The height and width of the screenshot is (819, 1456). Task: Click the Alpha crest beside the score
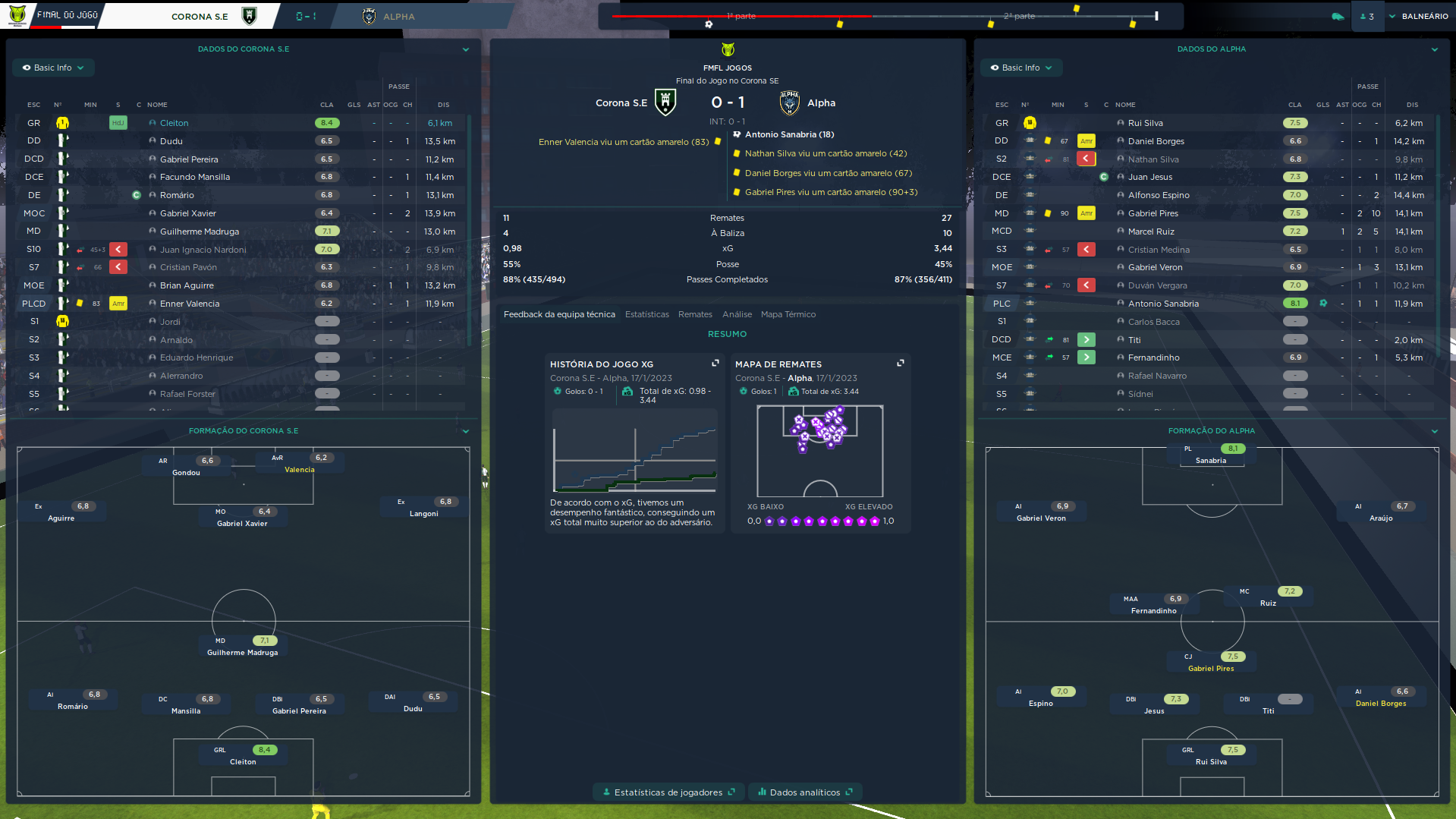pos(789,102)
